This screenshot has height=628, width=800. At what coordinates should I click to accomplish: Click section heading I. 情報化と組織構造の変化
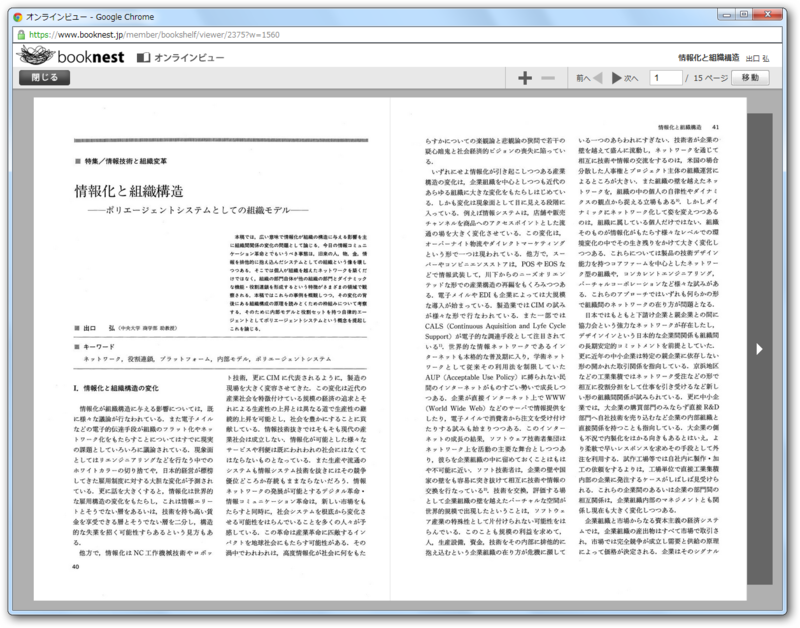[116, 388]
